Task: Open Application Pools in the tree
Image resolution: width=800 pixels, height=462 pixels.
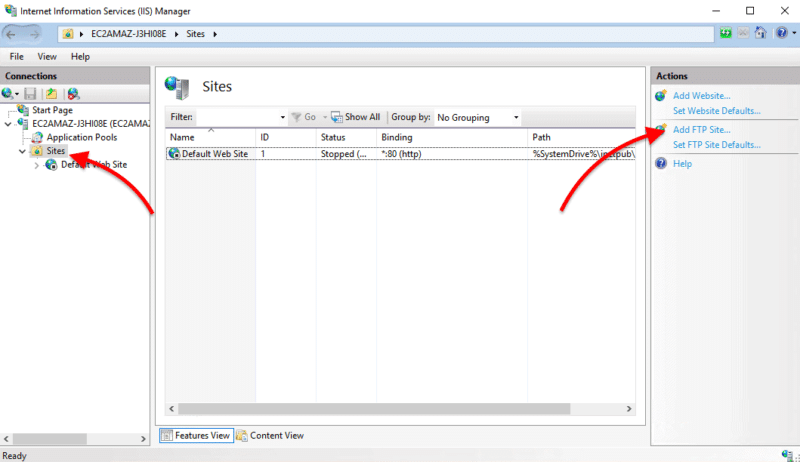Action: click(82, 138)
